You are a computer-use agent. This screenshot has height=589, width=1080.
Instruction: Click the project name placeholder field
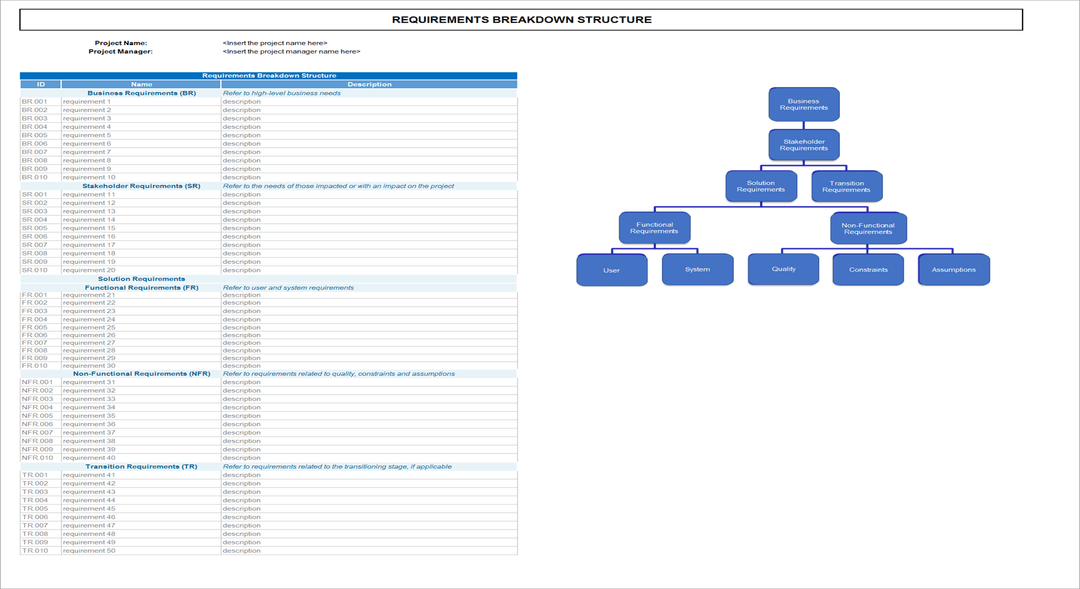[275, 43]
